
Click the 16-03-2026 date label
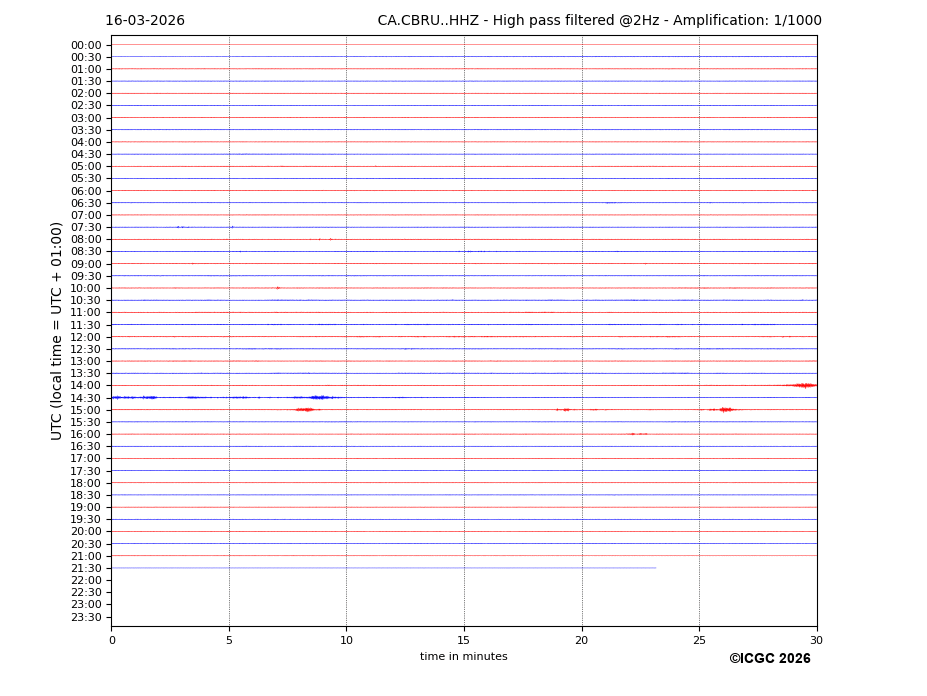pos(145,21)
